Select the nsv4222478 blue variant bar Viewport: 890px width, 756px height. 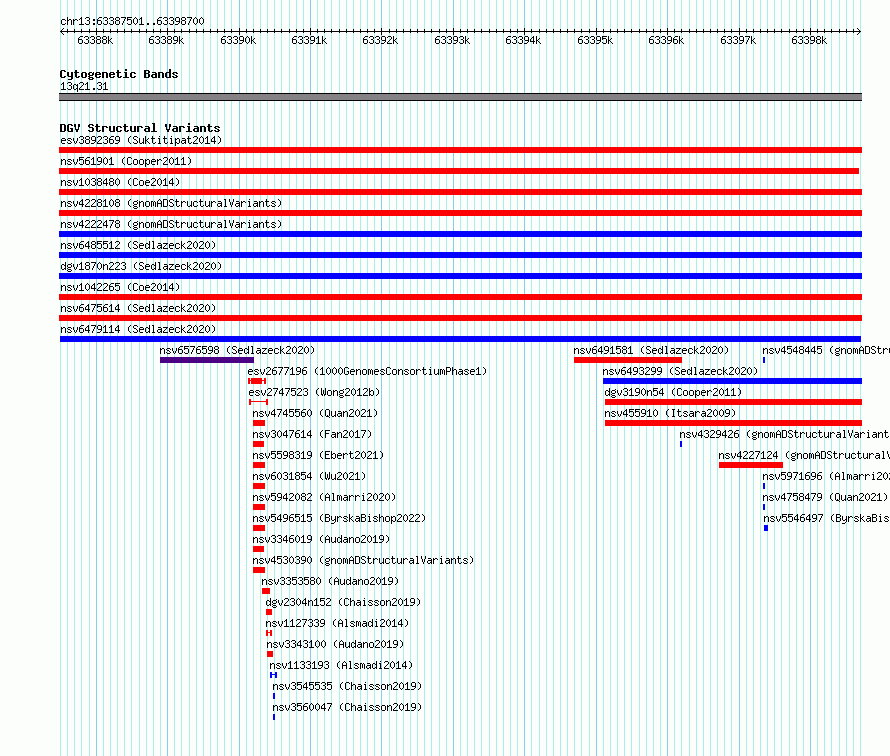tap(460, 234)
